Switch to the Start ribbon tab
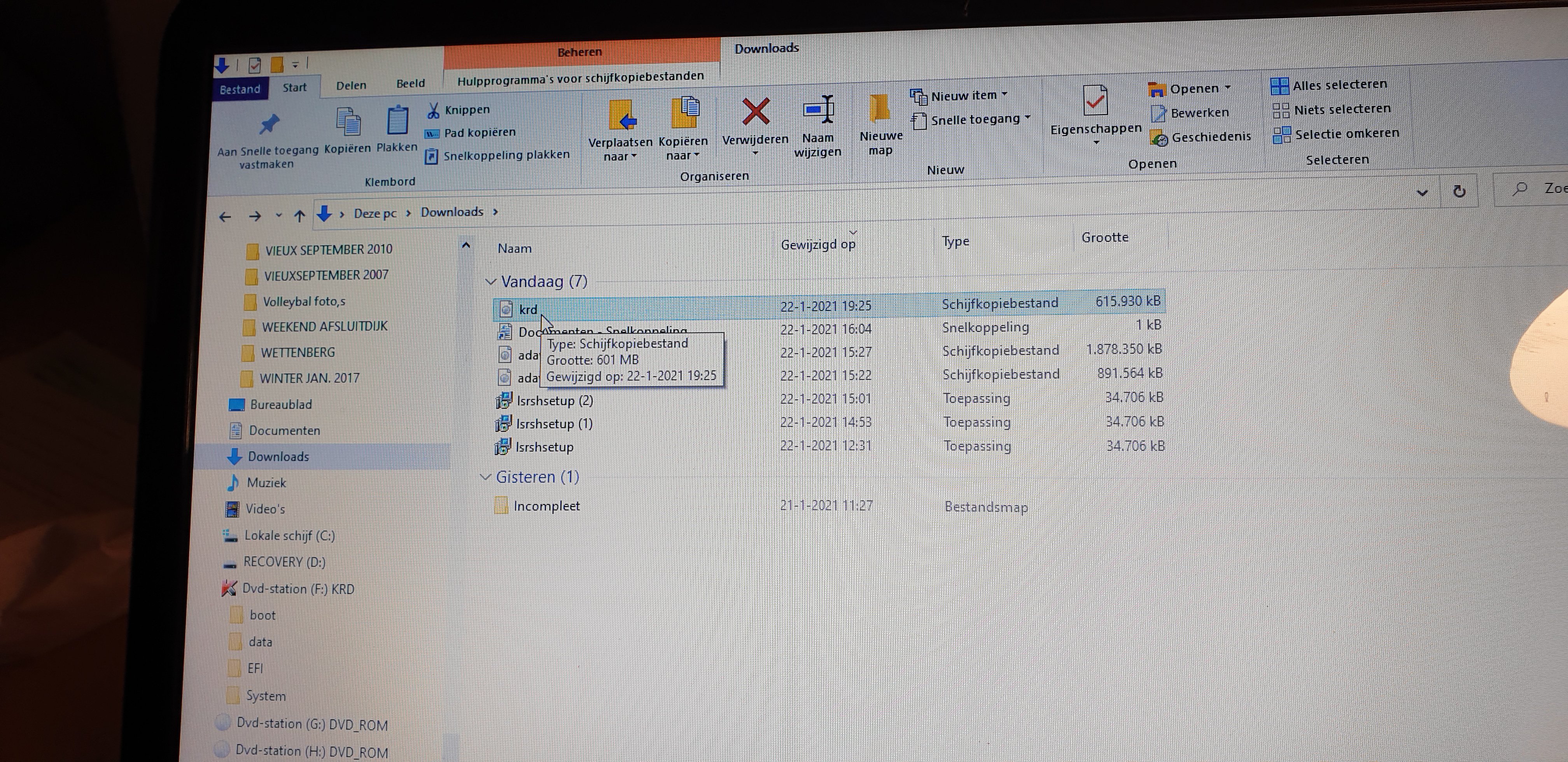 (x=295, y=87)
